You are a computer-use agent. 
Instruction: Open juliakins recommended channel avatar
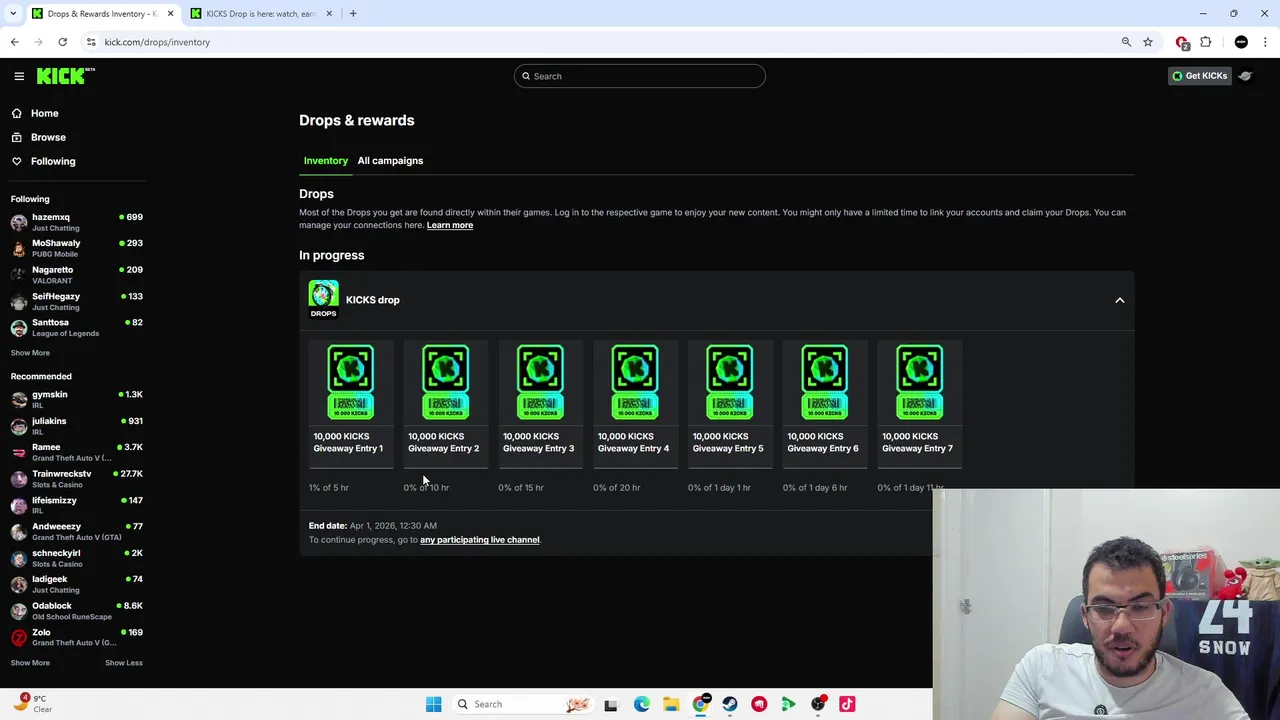(19, 426)
